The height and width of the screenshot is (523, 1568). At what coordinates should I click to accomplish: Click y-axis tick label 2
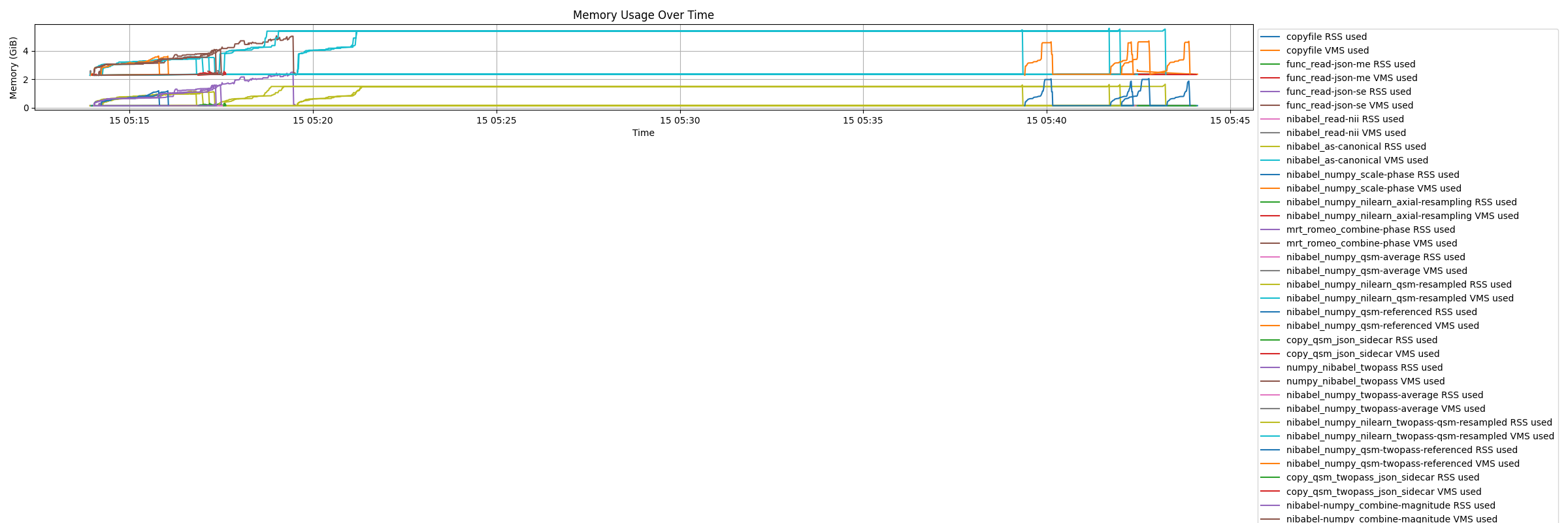coord(26,80)
